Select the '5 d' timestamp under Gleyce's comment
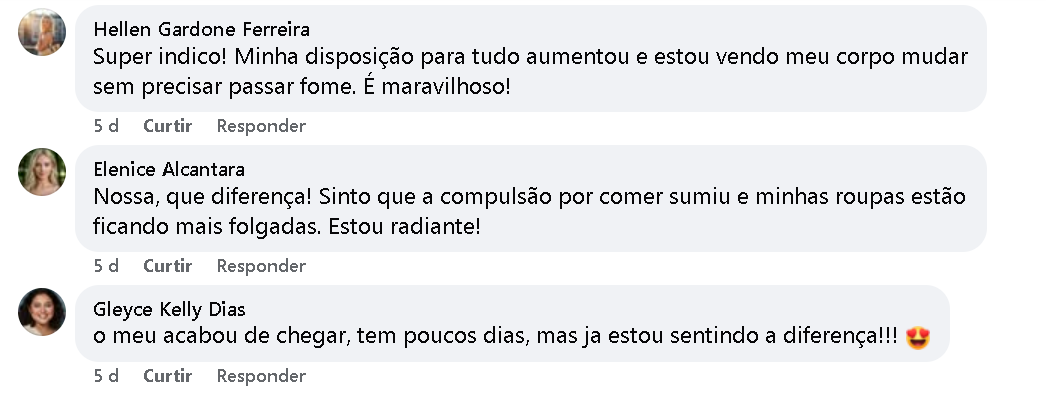Screen dimensions: 1049x395 106,376
